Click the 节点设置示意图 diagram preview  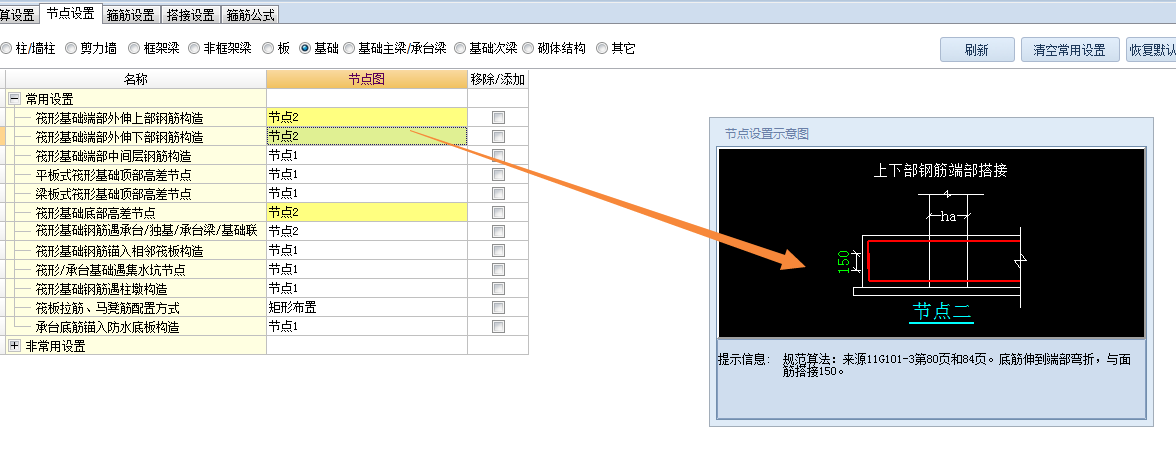932,243
